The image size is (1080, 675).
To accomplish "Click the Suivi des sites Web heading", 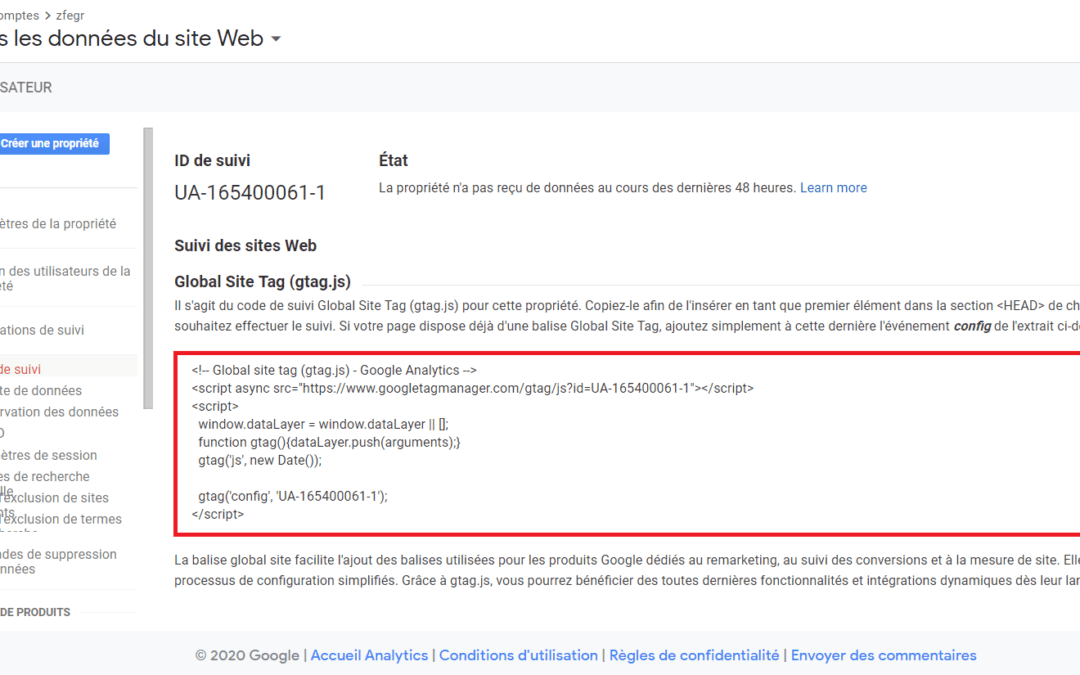I will tap(245, 246).
